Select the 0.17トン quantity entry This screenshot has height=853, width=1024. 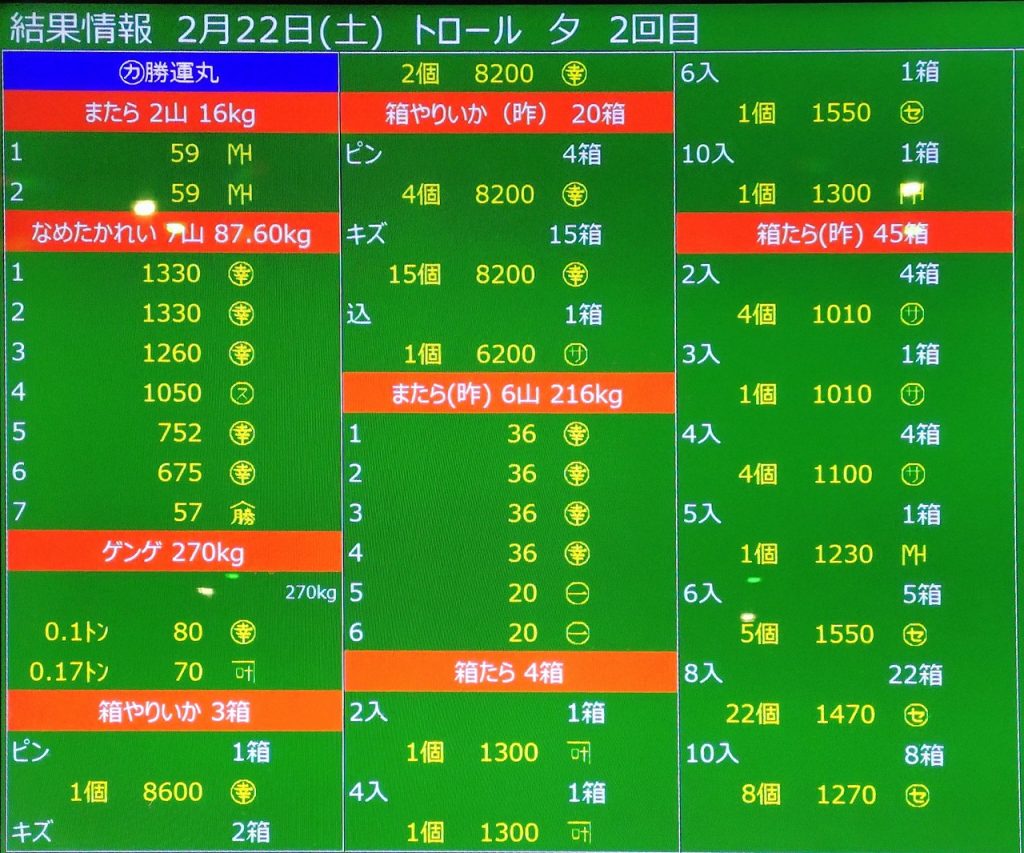click(x=73, y=672)
